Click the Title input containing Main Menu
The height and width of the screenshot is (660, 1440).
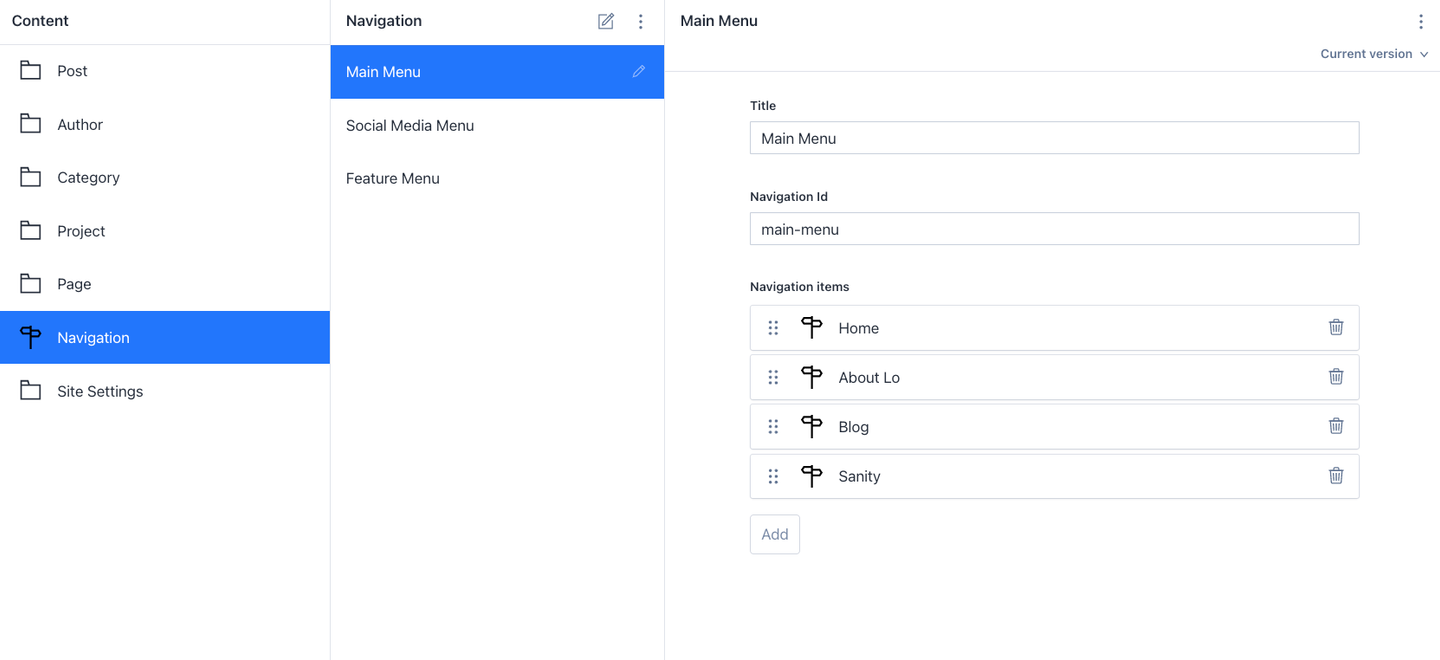pyautogui.click(x=1054, y=137)
